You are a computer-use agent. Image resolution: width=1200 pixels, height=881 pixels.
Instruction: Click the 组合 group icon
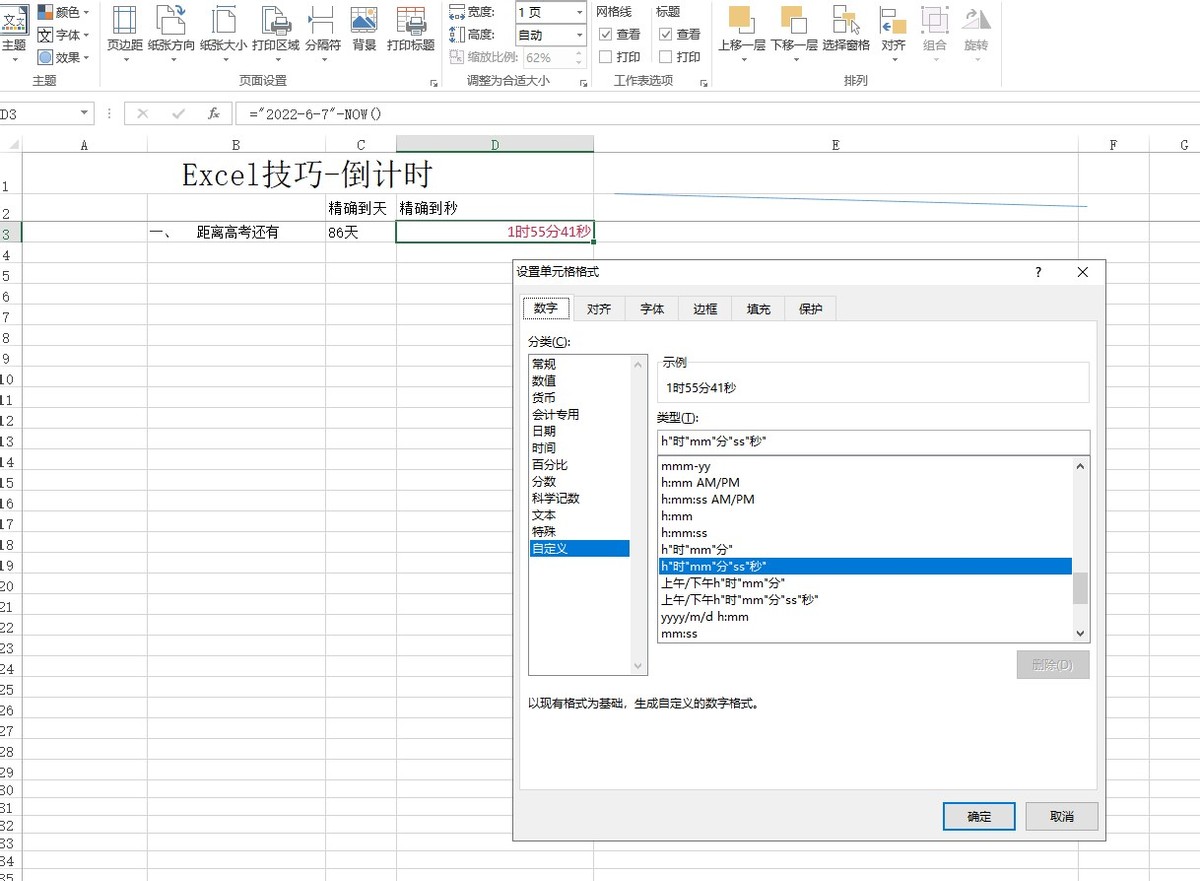click(x=935, y=20)
